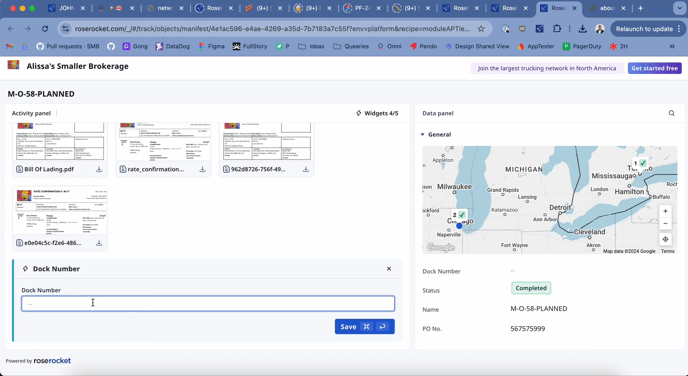The image size is (688, 376).
Task: Click map stop marker 1 near Toronto
Action: coord(639,163)
